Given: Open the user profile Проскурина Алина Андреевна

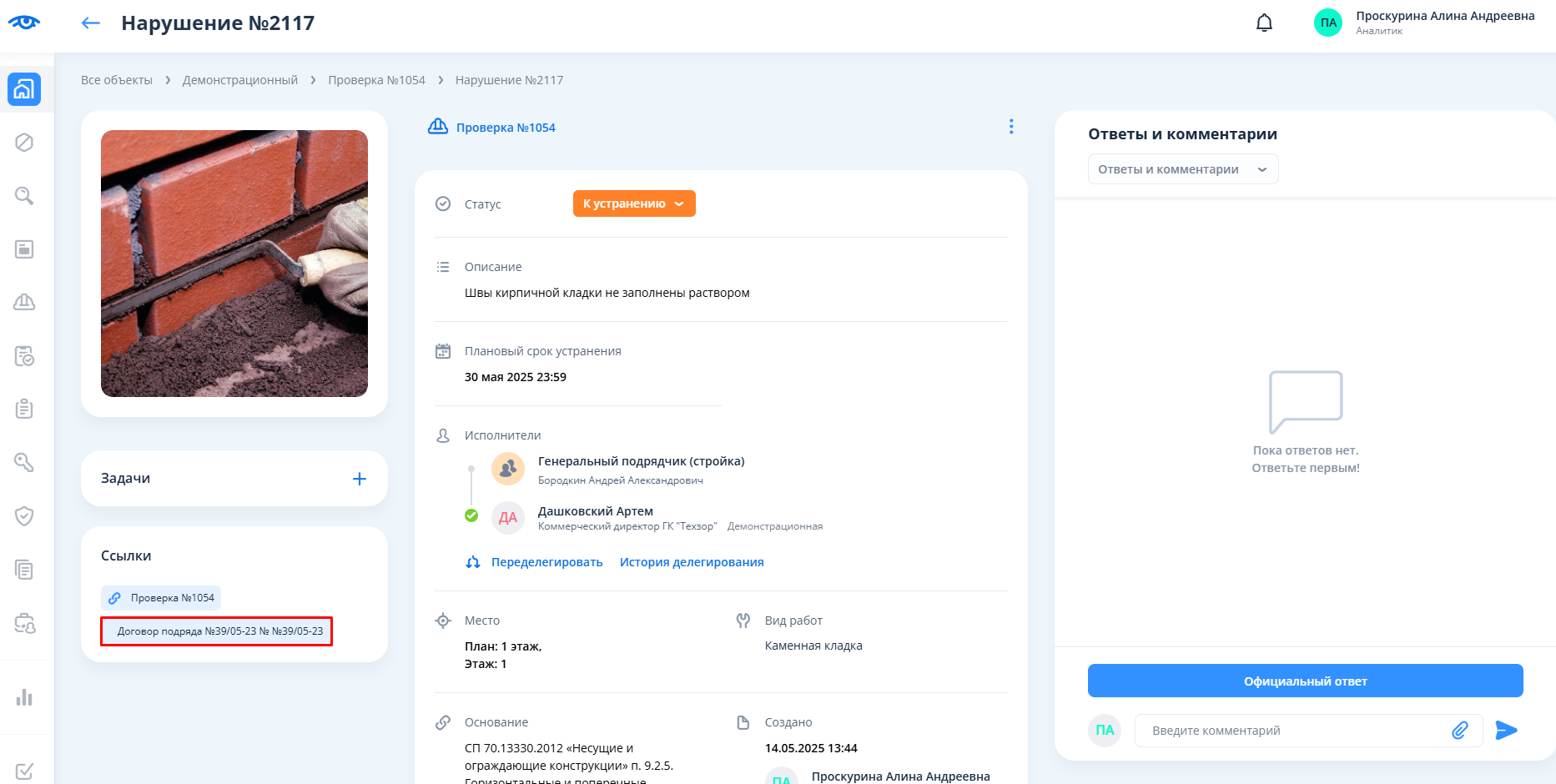Looking at the screenshot, I should pos(1424,23).
